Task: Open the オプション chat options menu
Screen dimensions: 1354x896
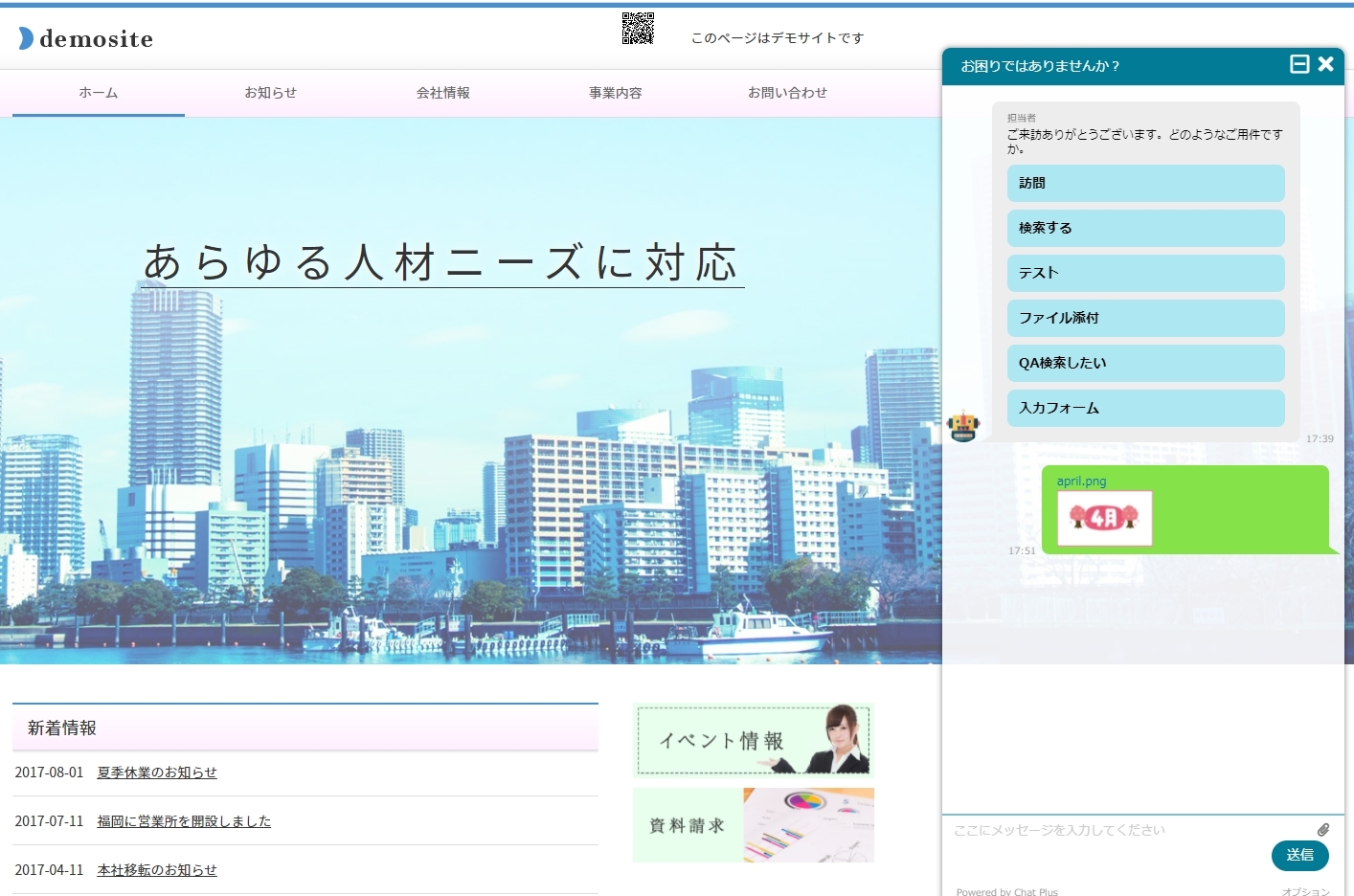Action: click(x=1305, y=891)
